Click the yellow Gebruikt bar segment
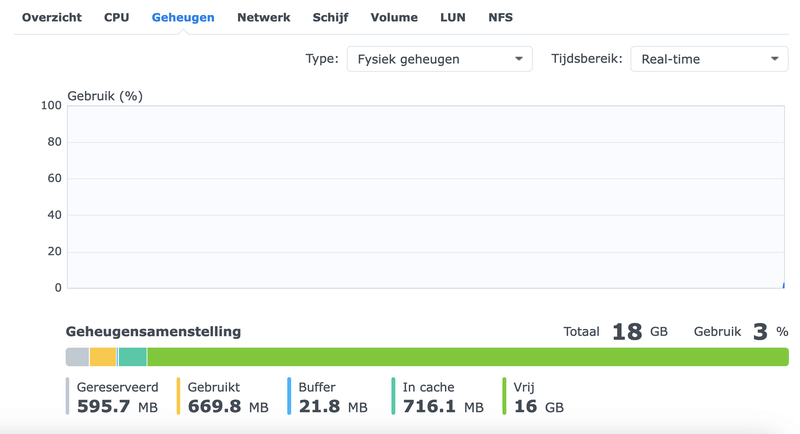This screenshot has height=434, width=800. pos(103,357)
